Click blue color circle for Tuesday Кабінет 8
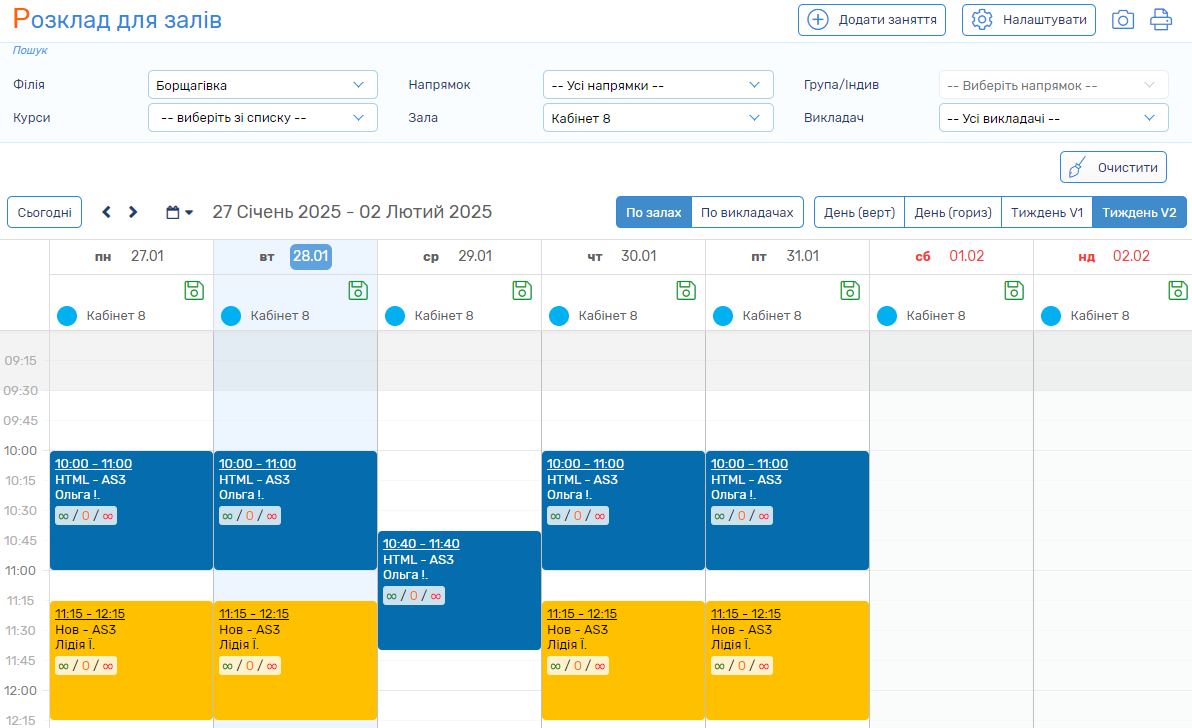This screenshot has height=728, width=1192. (x=231, y=316)
